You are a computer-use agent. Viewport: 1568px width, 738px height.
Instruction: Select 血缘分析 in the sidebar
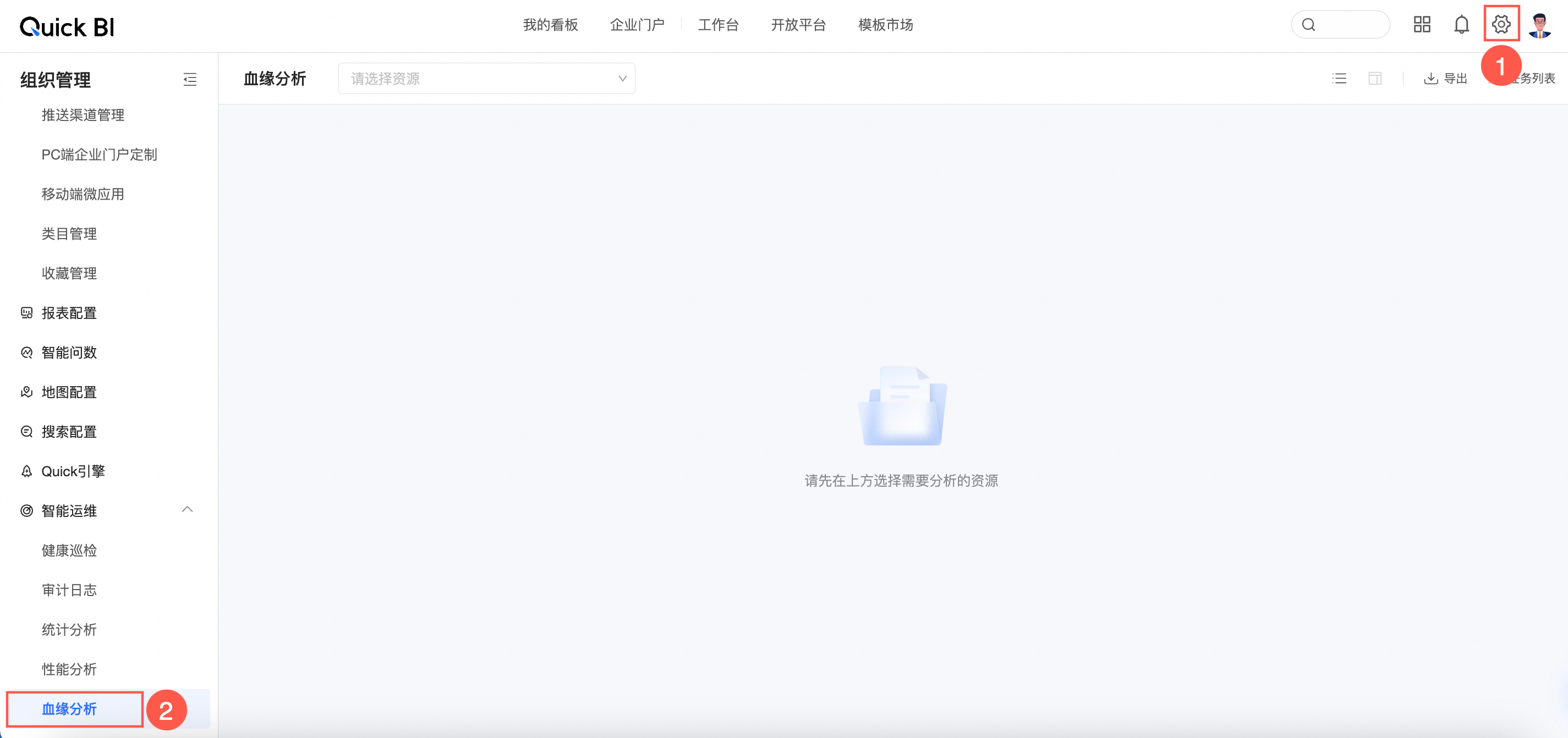(69, 709)
